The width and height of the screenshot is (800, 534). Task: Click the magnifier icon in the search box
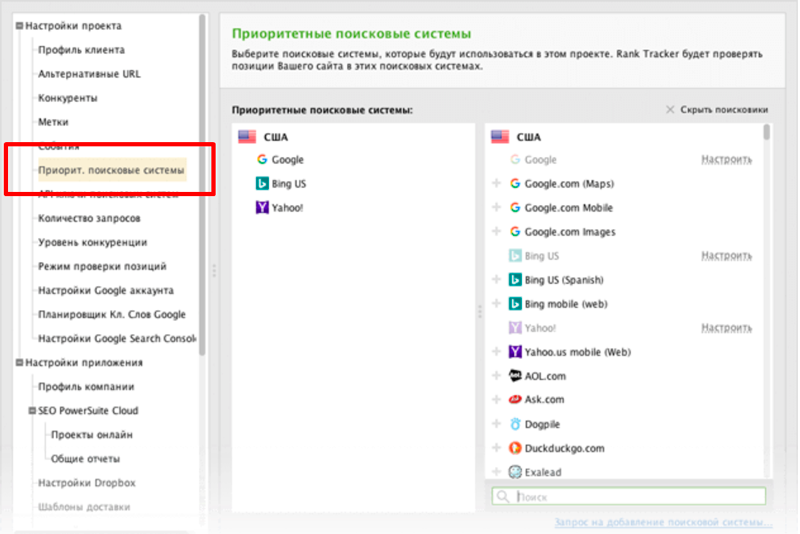(503, 496)
